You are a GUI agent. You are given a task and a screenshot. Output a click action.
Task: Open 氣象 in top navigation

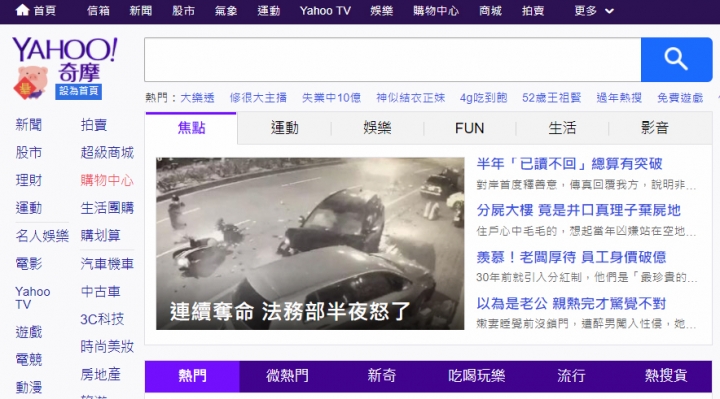[226, 11]
